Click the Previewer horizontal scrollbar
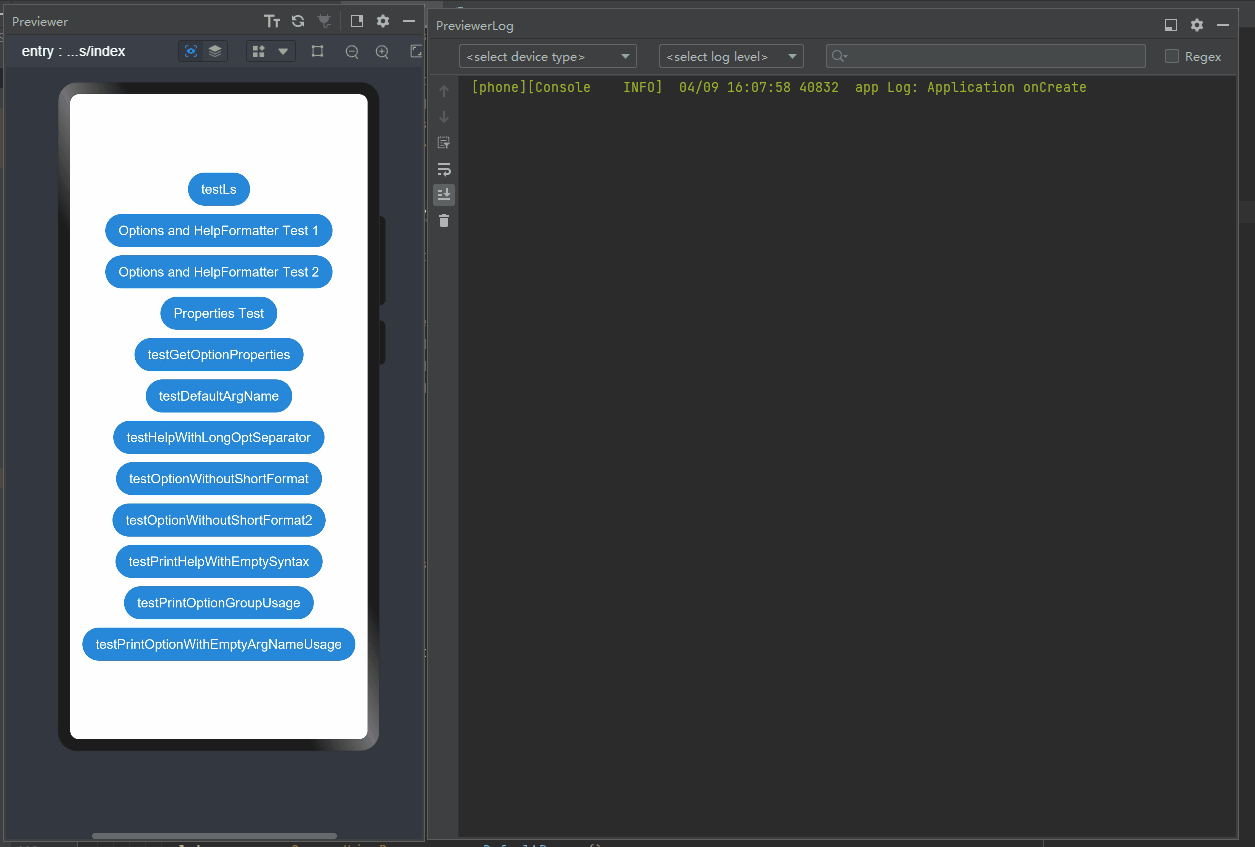The height and width of the screenshot is (847, 1255). coord(214,835)
